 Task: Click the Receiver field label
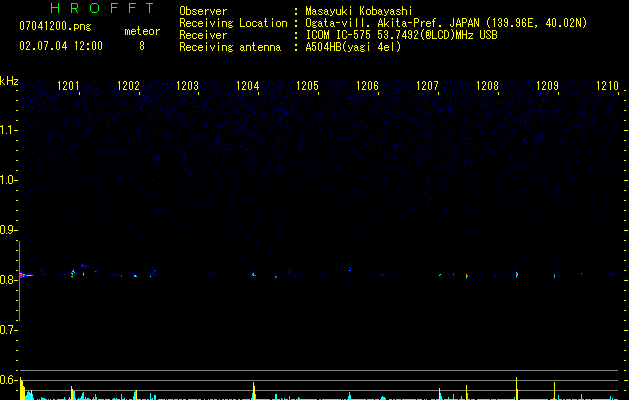coord(203,35)
